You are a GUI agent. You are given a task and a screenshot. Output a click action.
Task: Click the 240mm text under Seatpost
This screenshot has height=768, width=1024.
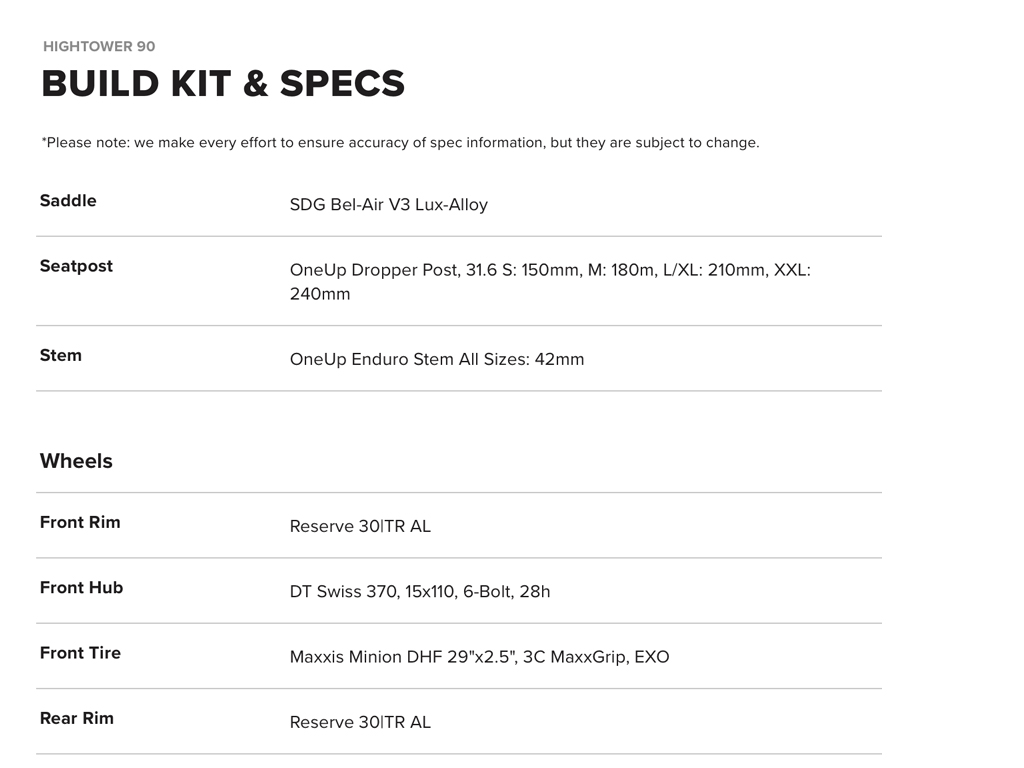pos(320,294)
